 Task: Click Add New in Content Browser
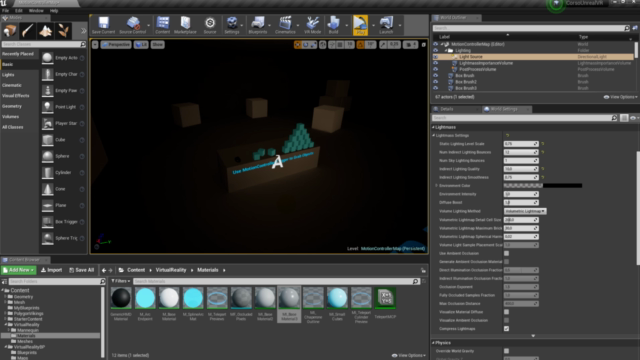[x=19, y=270]
